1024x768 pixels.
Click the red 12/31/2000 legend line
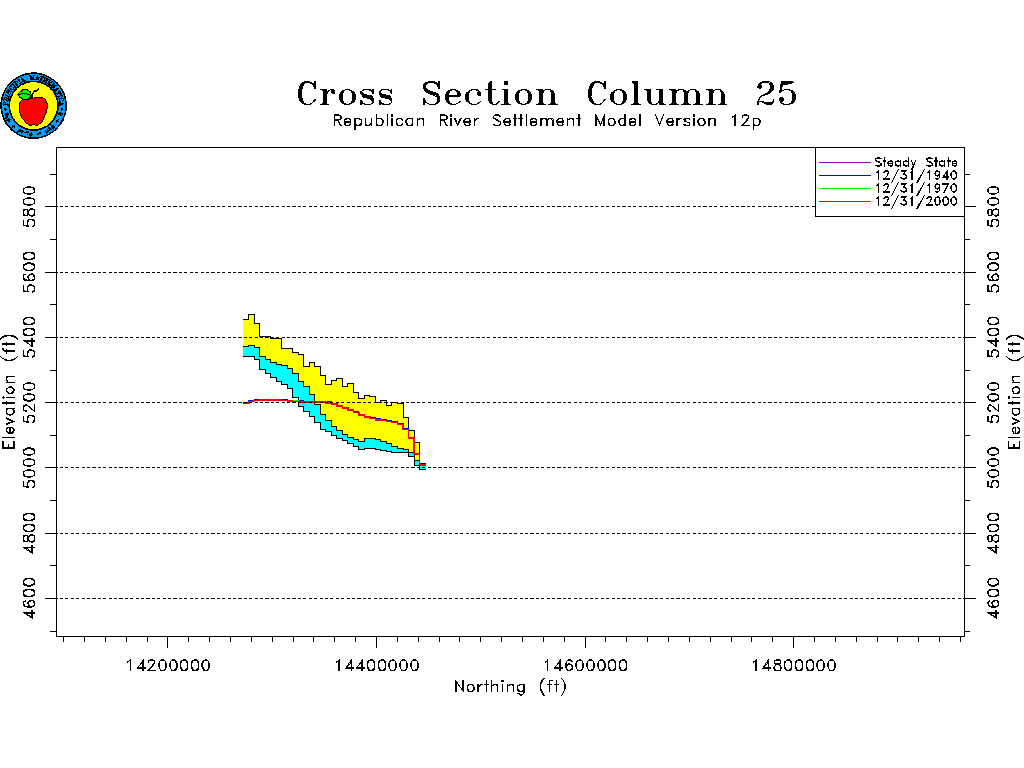tap(844, 201)
